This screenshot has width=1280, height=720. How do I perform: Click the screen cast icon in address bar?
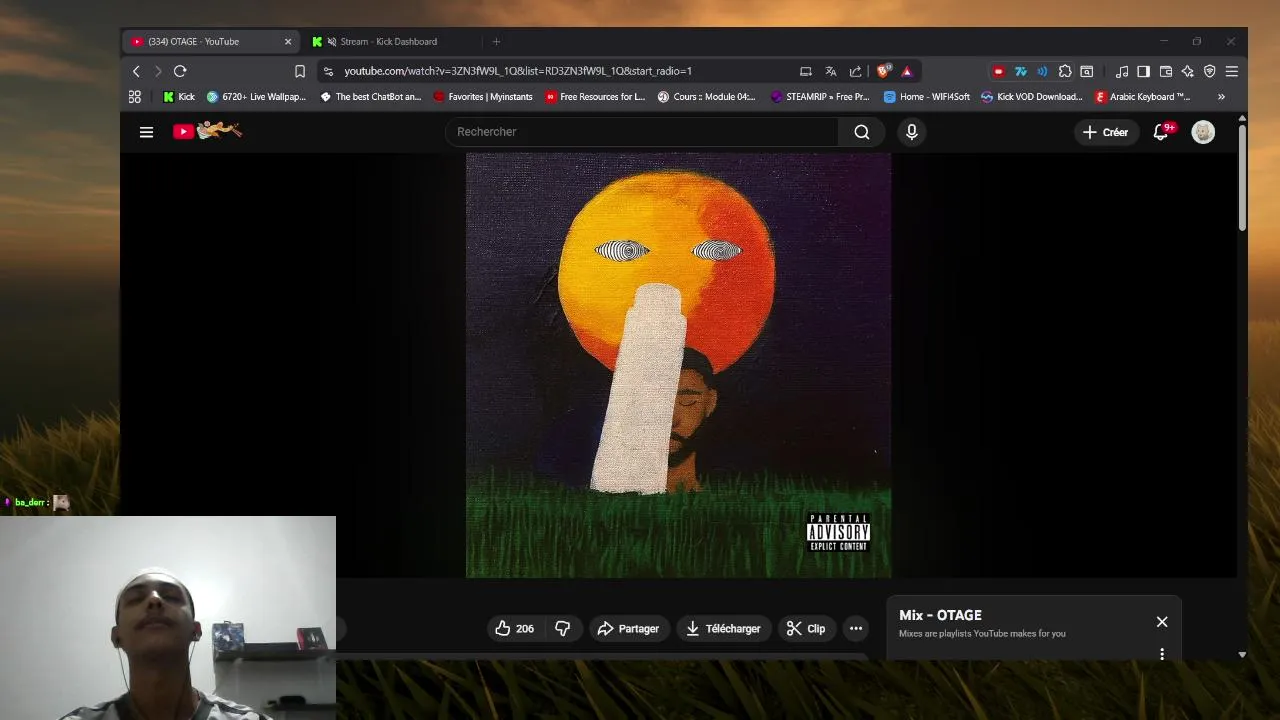pos(805,71)
